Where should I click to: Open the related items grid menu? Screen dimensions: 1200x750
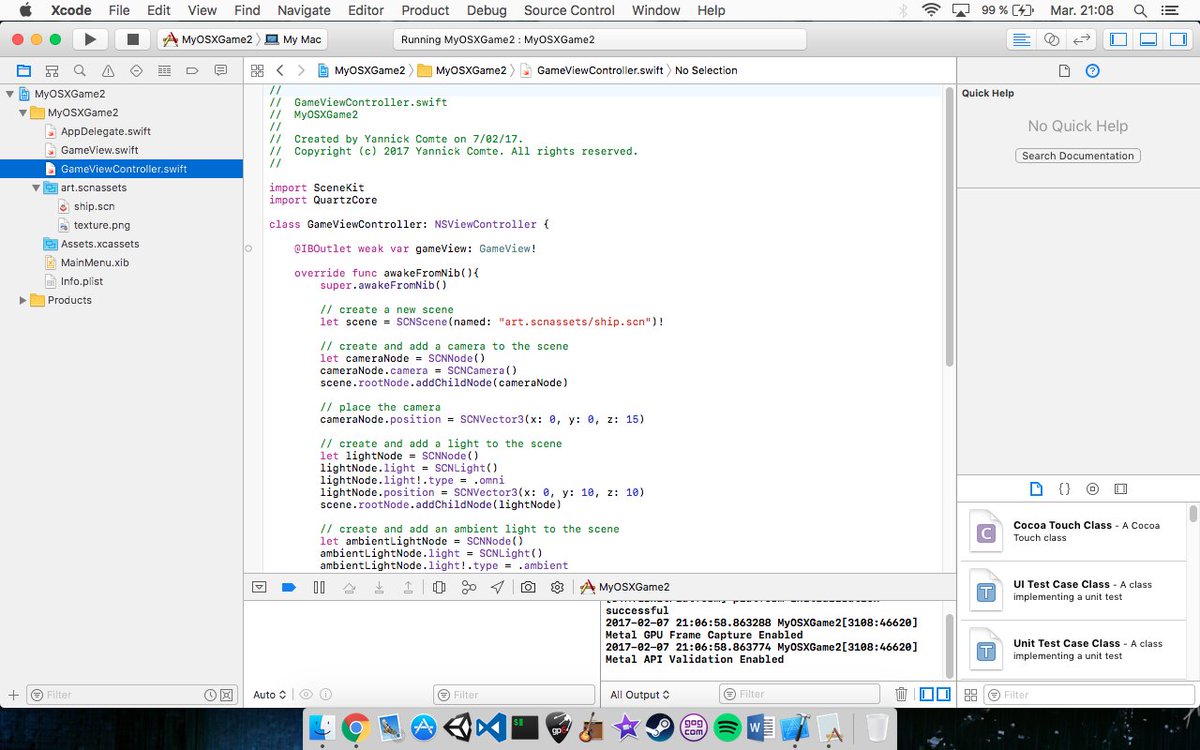(x=257, y=71)
